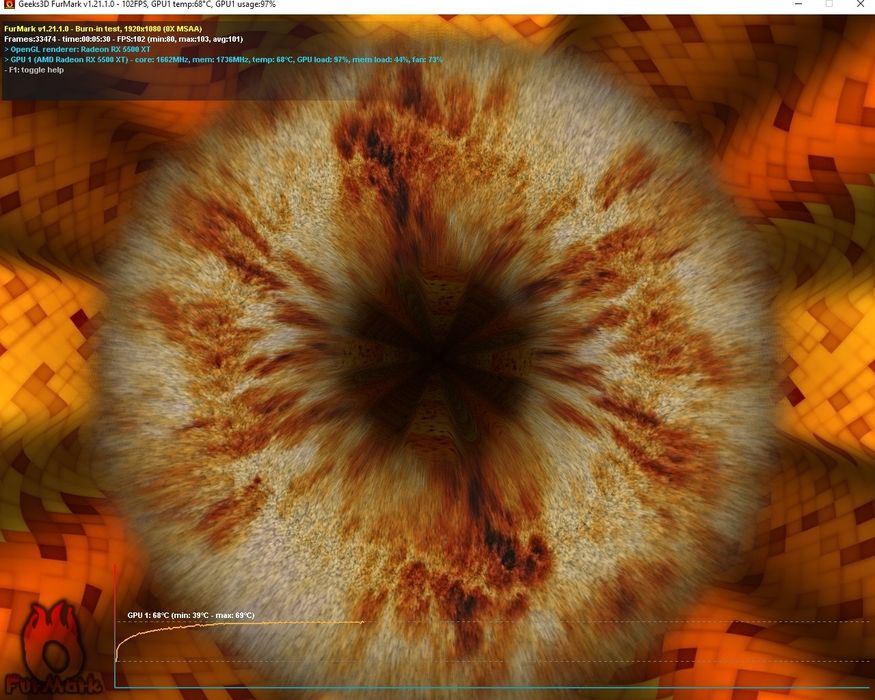Click the furry donut center
Viewport: 875px width, 700px height.
pyautogui.click(x=438, y=357)
